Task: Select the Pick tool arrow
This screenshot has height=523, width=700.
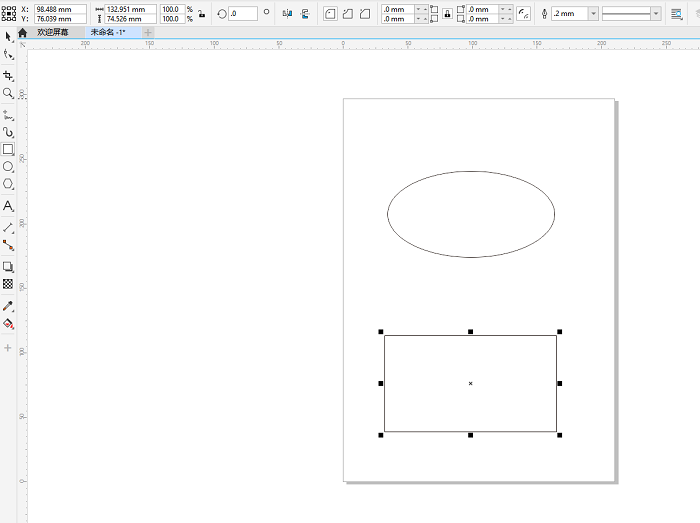Action: click(8, 37)
